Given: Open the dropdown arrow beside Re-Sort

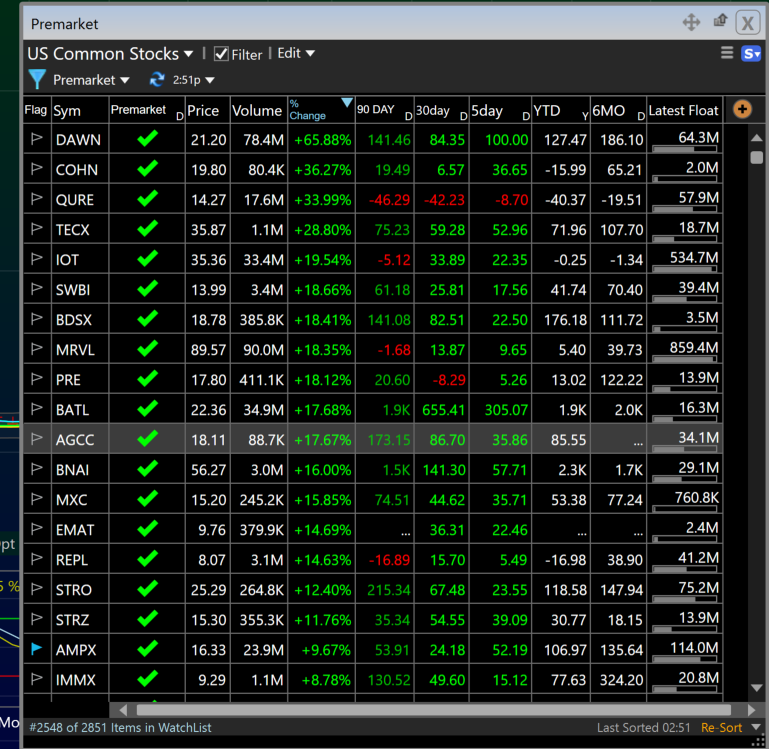Looking at the screenshot, I should 756,727.
